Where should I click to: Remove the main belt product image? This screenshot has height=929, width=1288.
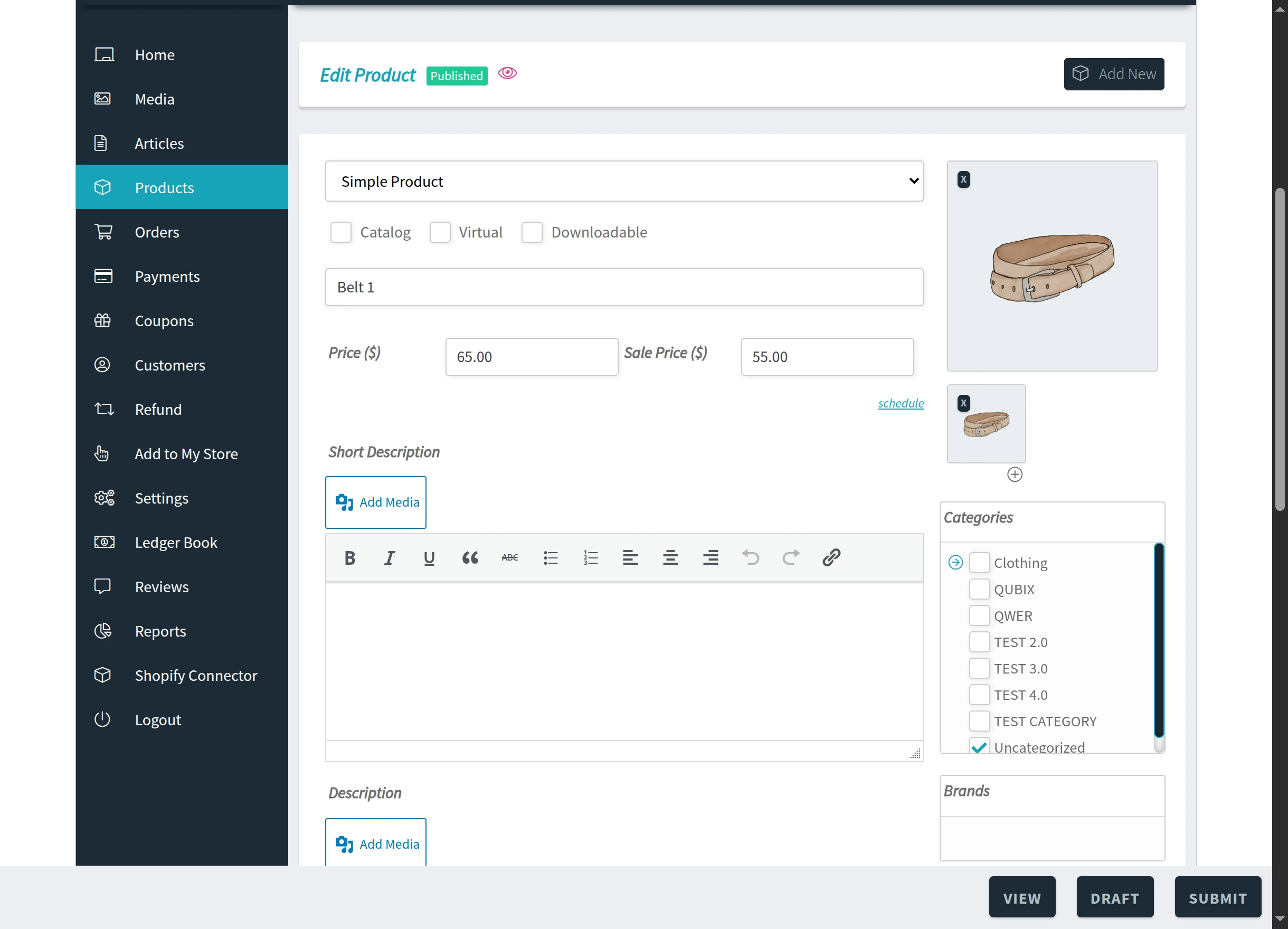tap(963, 179)
